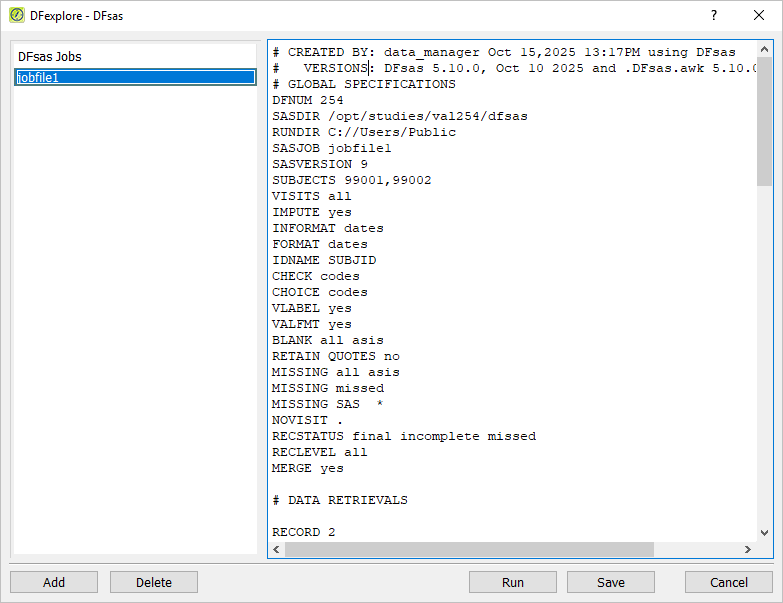Place cursor on the RUNDIR path line
783x603 pixels.
[364, 132]
